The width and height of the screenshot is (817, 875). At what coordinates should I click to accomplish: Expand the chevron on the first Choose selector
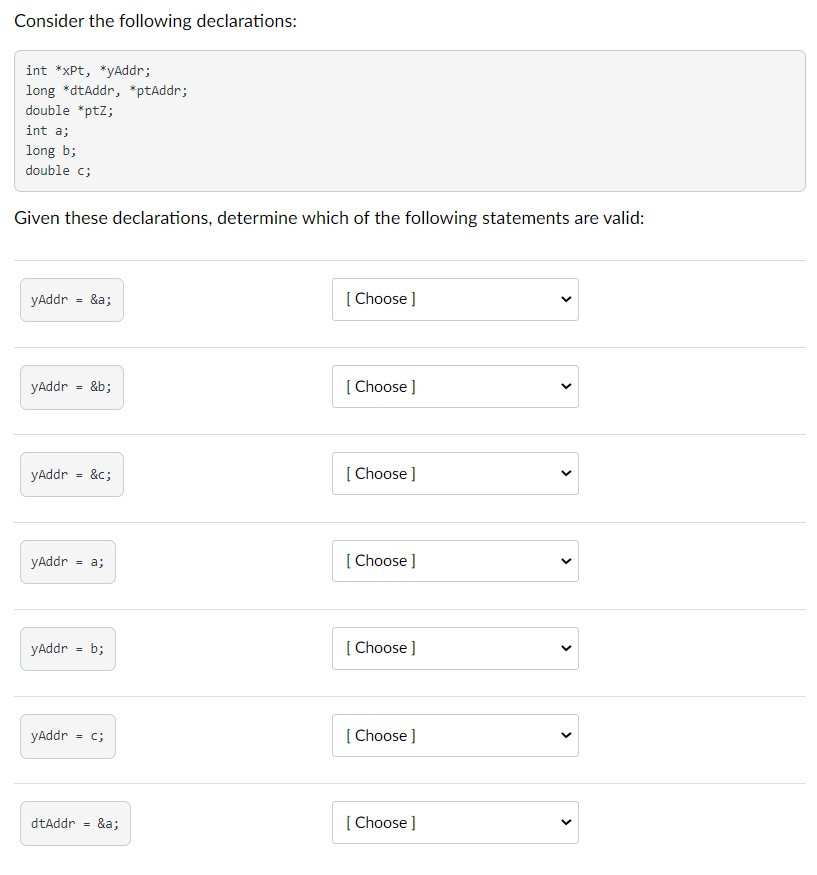[x=566, y=299]
